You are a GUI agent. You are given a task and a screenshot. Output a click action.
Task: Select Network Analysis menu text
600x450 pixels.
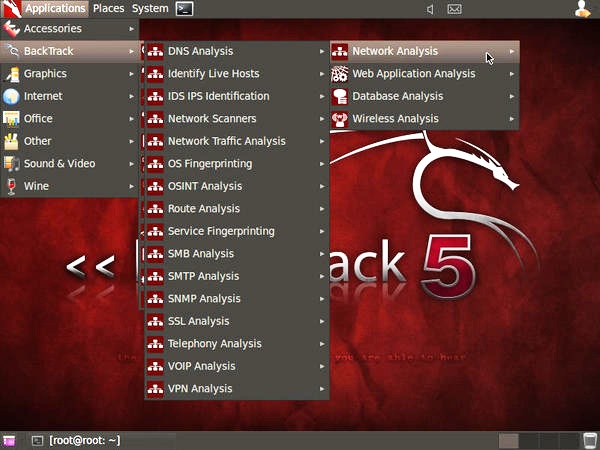pyautogui.click(x=395, y=51)
